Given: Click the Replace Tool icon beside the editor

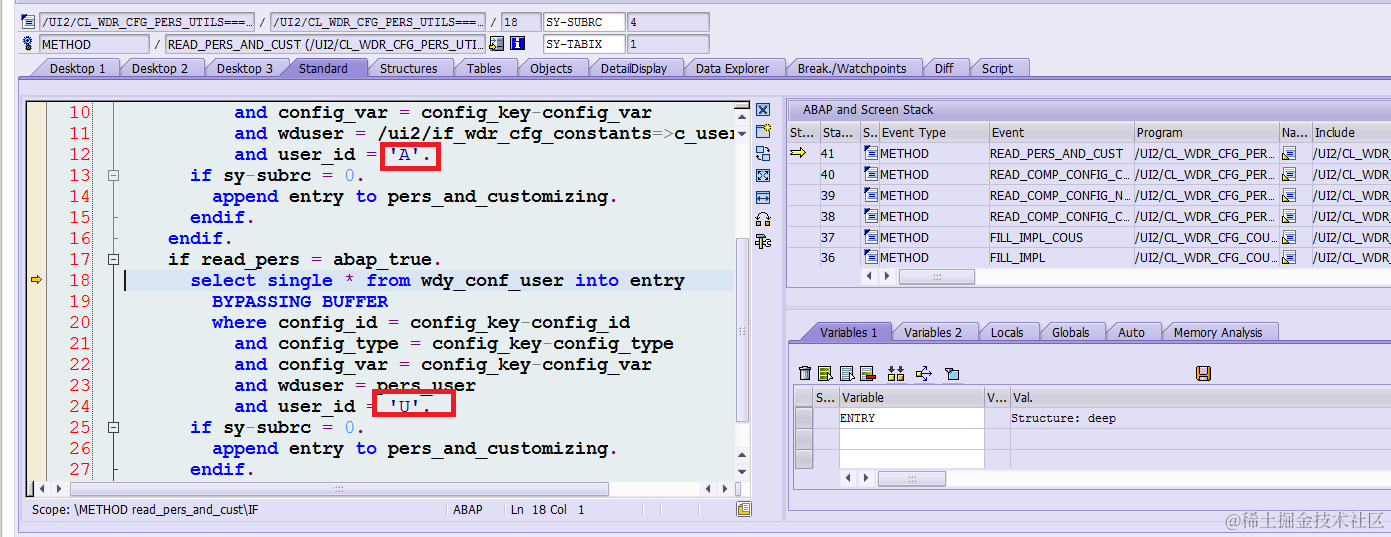Looking at the screenshot, I should pos(763,153).
